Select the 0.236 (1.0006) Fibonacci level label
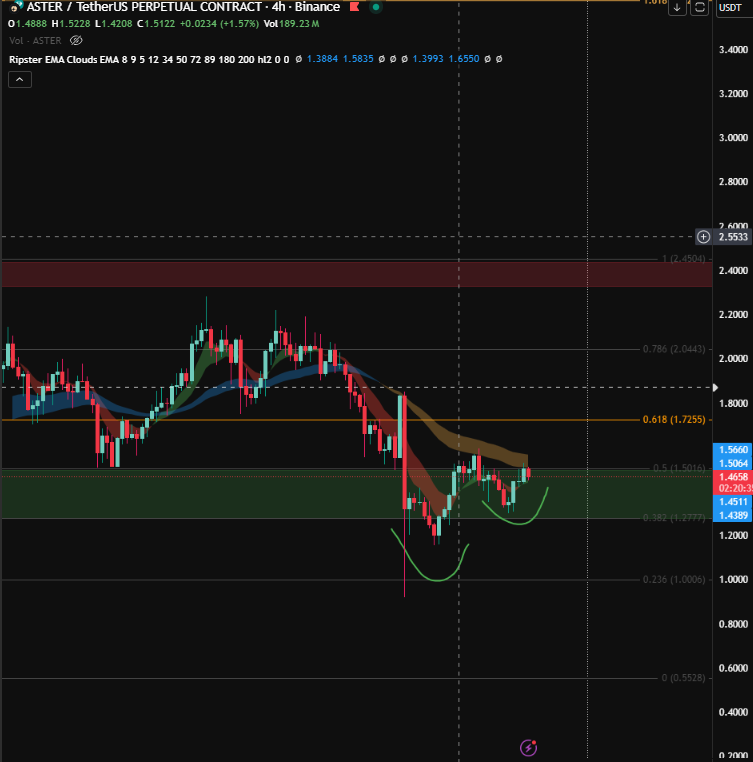Screen dimensions: 753x762 tap(674, 579)
